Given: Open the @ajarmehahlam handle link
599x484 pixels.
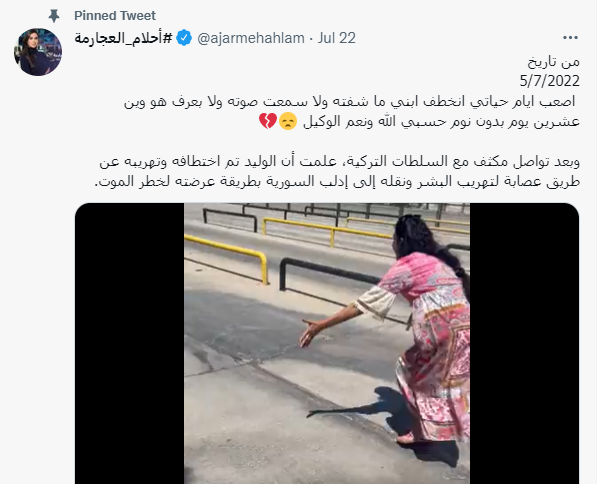Looking at the screenshot, I should point(251,38).
